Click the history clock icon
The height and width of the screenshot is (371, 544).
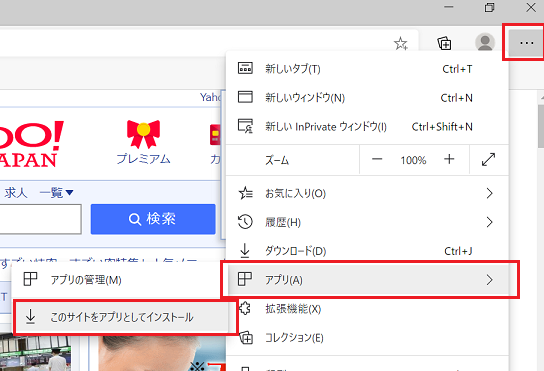[245, 222]
